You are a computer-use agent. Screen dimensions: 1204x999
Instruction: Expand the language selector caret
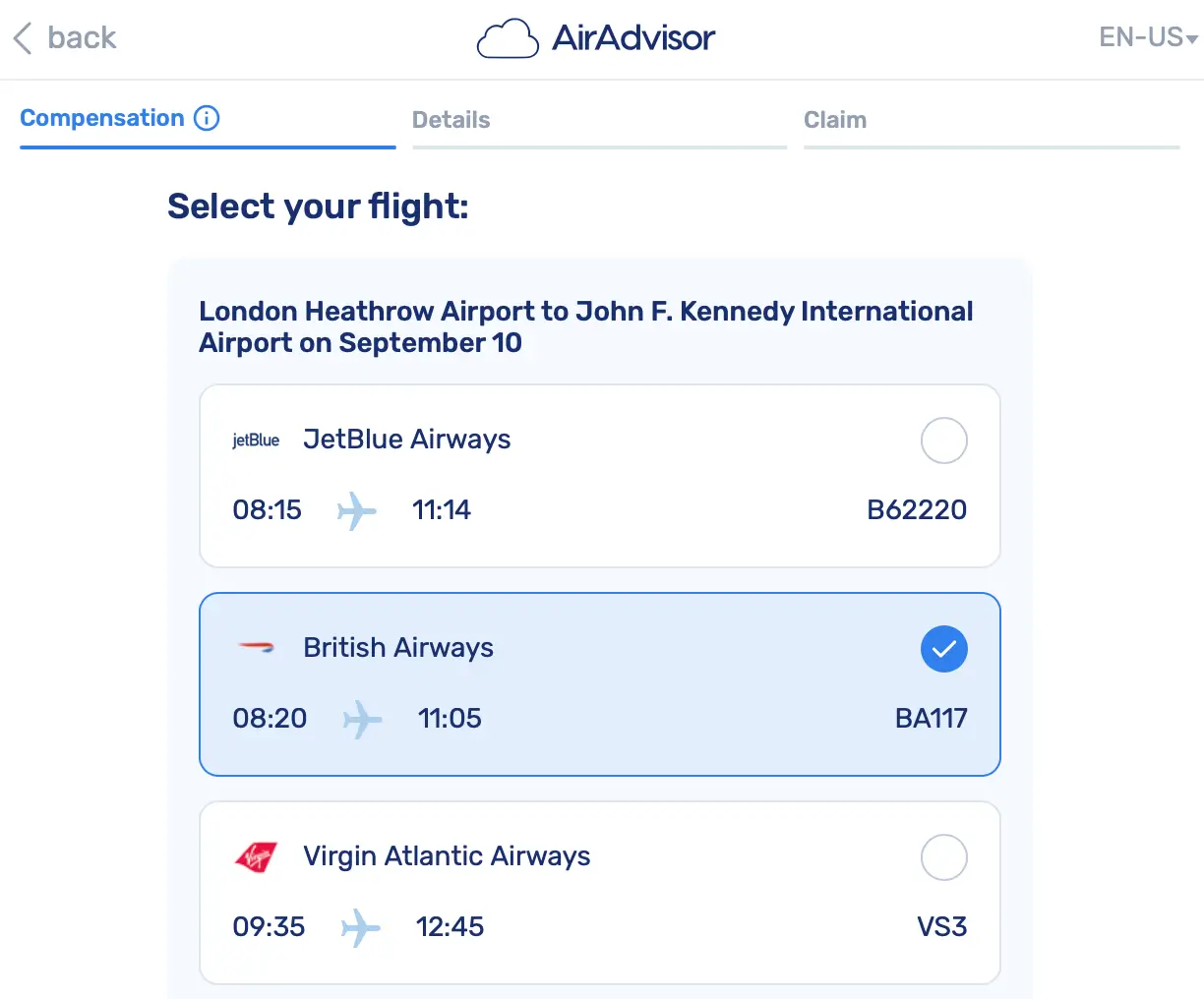click(x=1191, y=39)
